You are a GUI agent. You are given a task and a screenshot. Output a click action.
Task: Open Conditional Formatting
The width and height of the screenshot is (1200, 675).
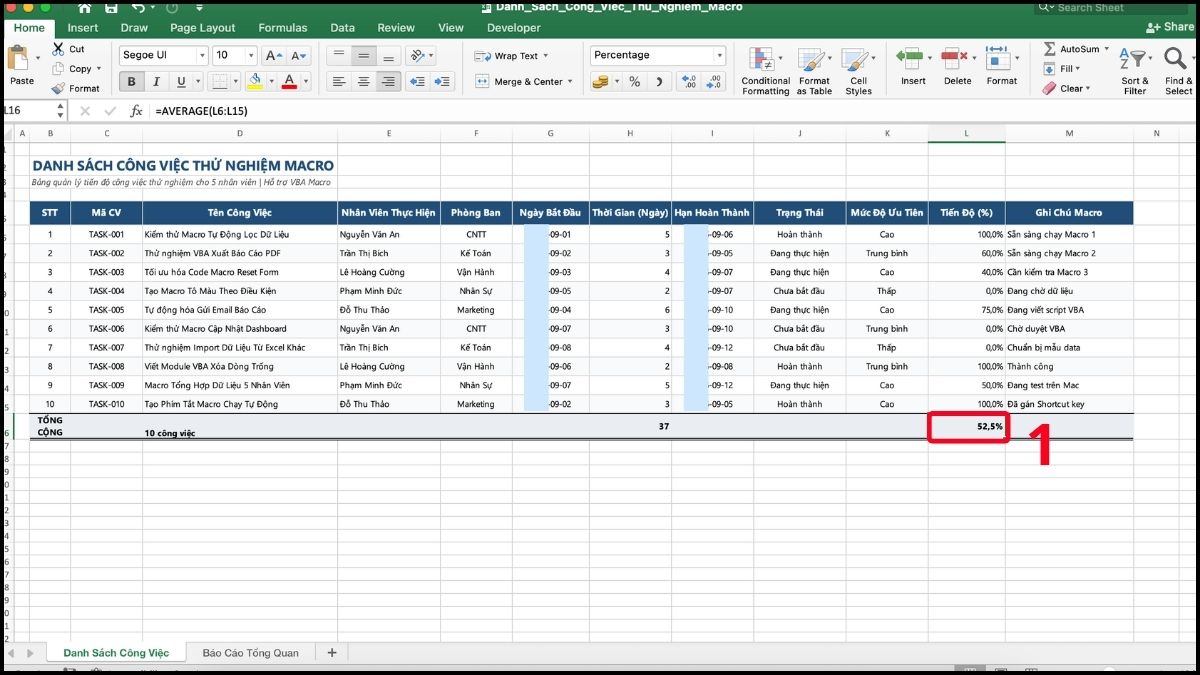(x=766, y=71)
